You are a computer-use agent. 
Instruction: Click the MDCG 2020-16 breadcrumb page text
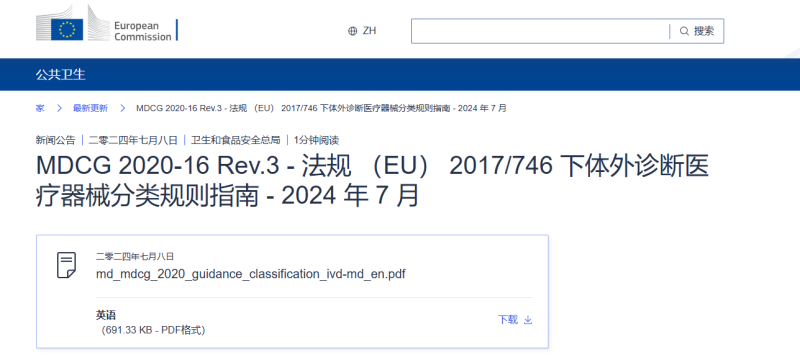point(321,108)
